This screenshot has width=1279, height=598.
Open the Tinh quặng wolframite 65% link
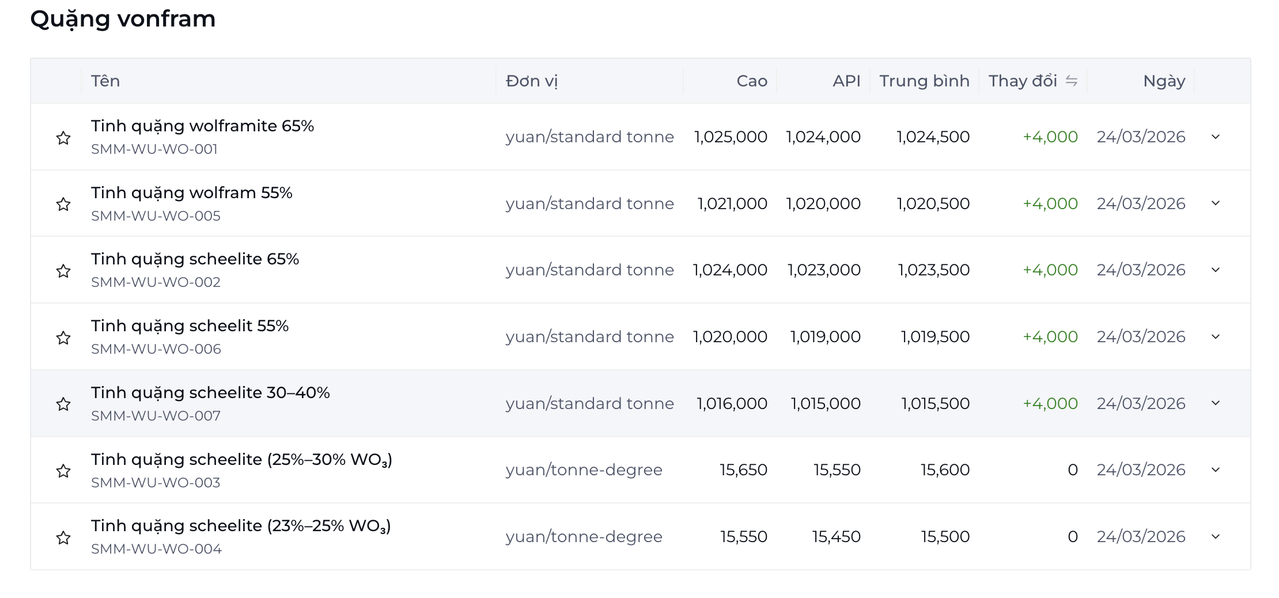tap(202, 126)
